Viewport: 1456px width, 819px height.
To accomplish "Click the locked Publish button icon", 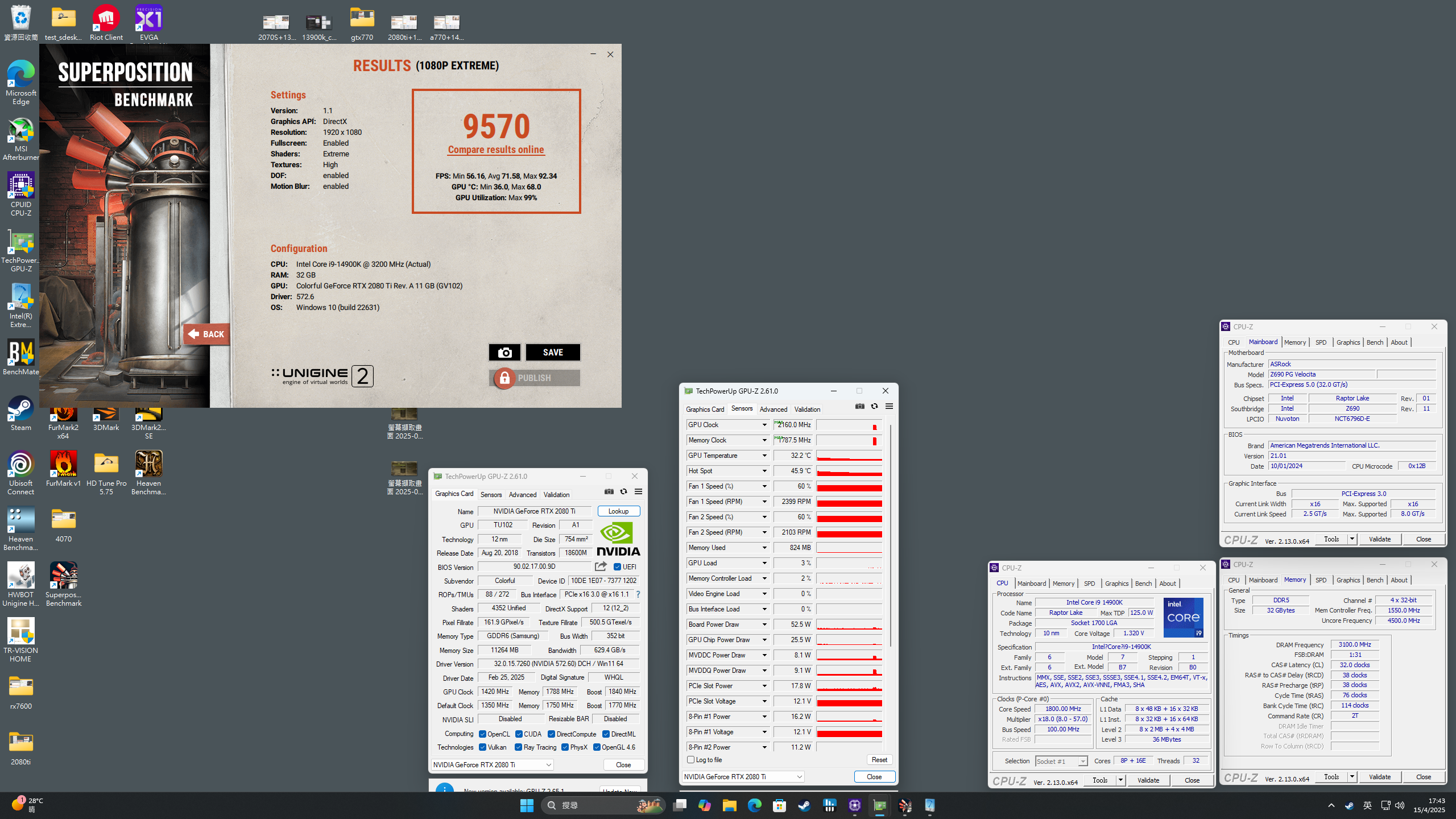I will coord(504,378).
